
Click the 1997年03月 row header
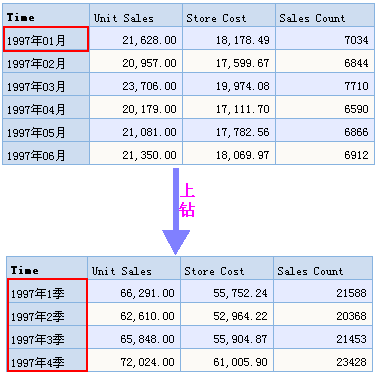click(x=46, y=85)
